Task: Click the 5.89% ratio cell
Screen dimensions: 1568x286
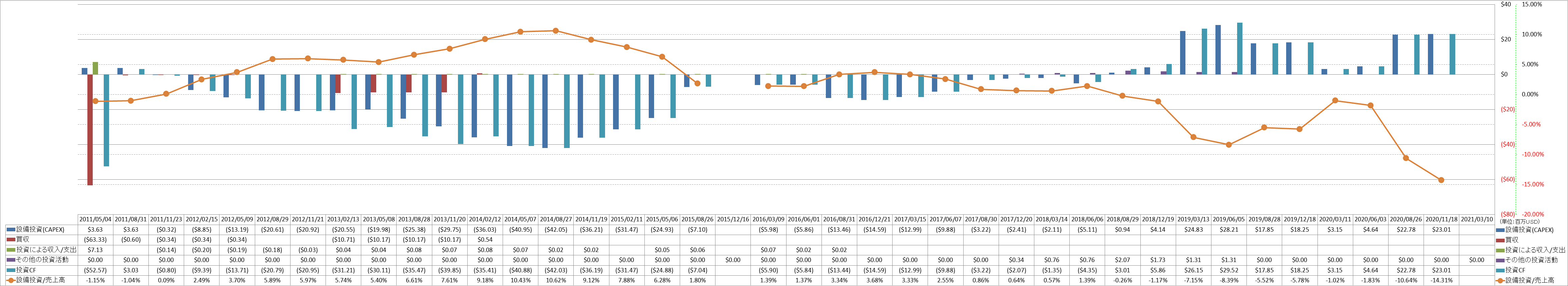Action: click(x=272, y=281)
